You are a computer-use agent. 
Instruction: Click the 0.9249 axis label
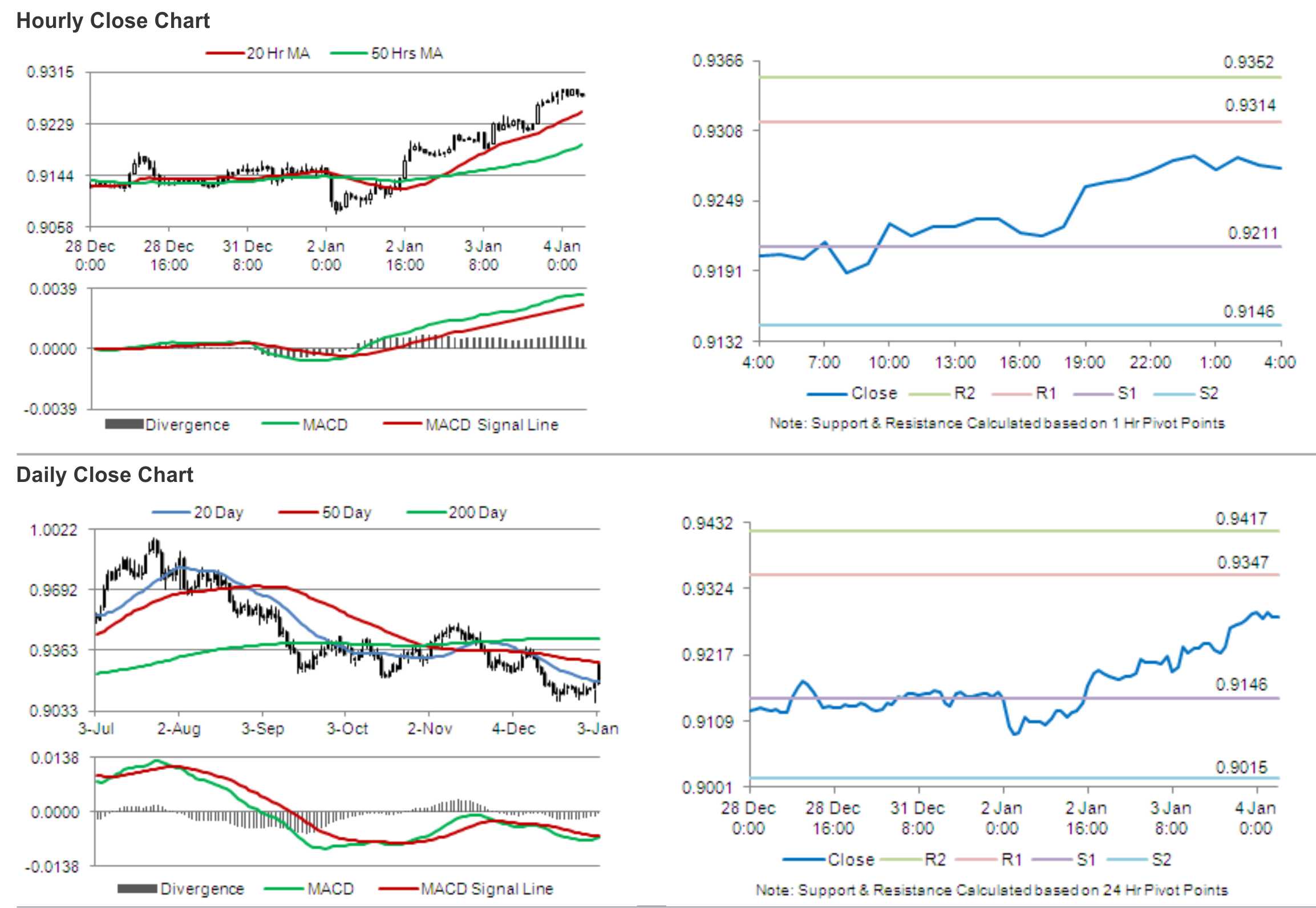(x=718, y=201)
